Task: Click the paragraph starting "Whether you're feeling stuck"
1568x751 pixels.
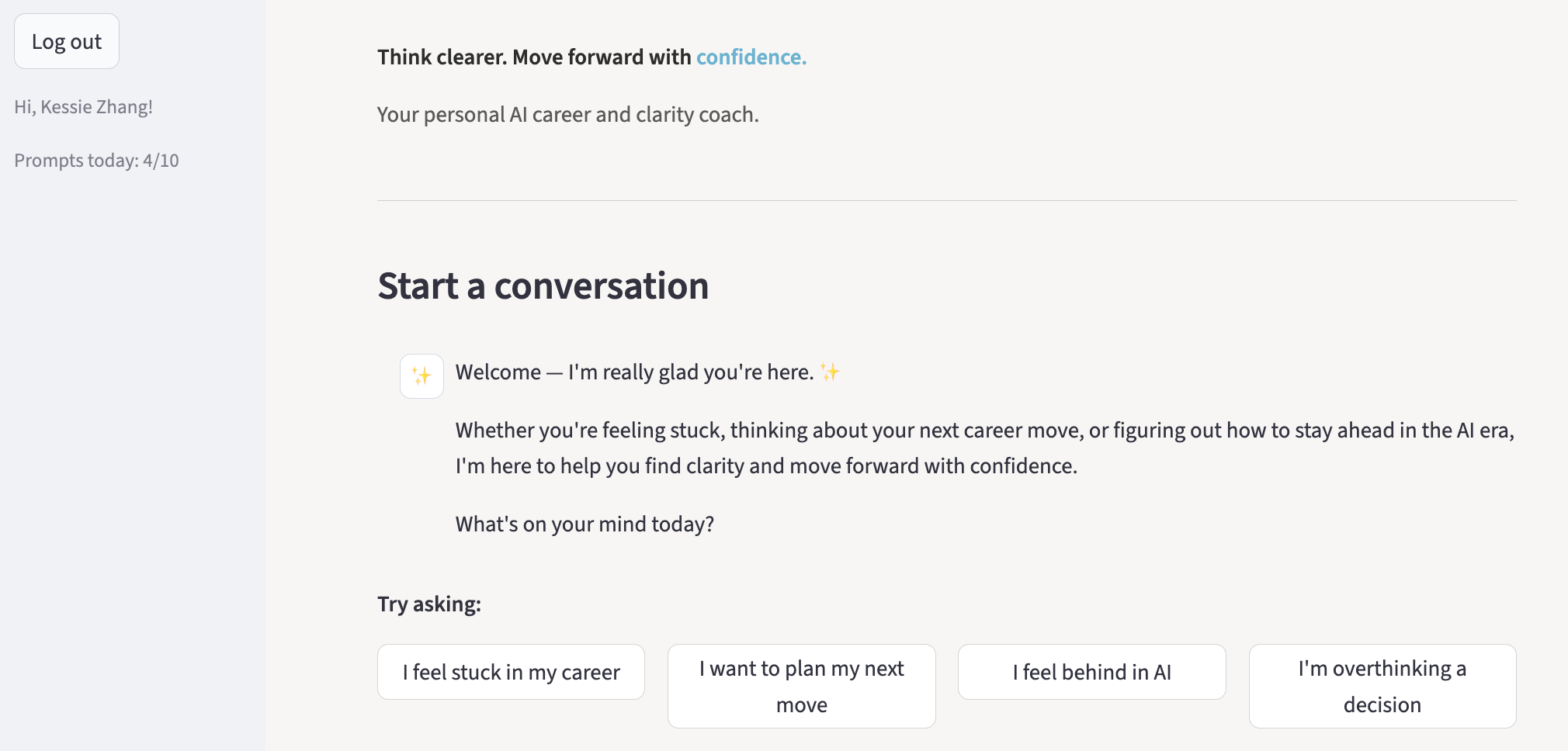Action: pyautogui.click(x=984, y=431)
